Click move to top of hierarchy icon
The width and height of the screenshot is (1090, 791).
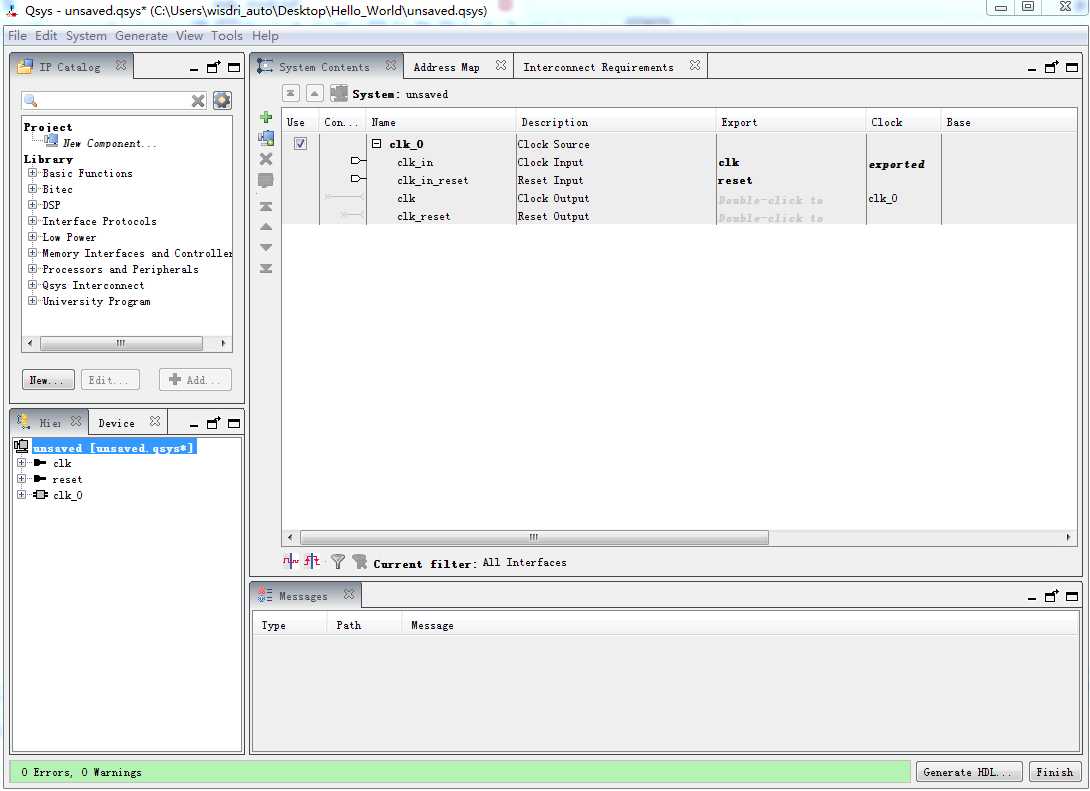tap(291, 93)
